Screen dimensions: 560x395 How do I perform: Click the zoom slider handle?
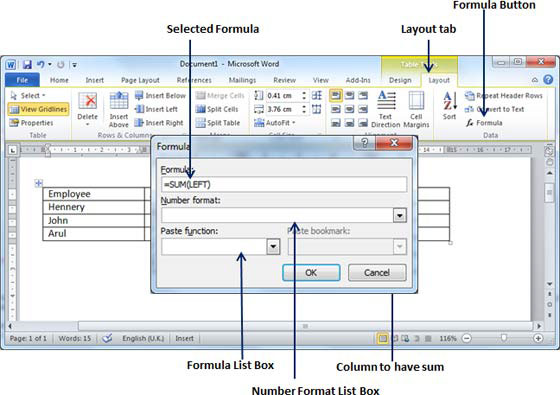504,338
